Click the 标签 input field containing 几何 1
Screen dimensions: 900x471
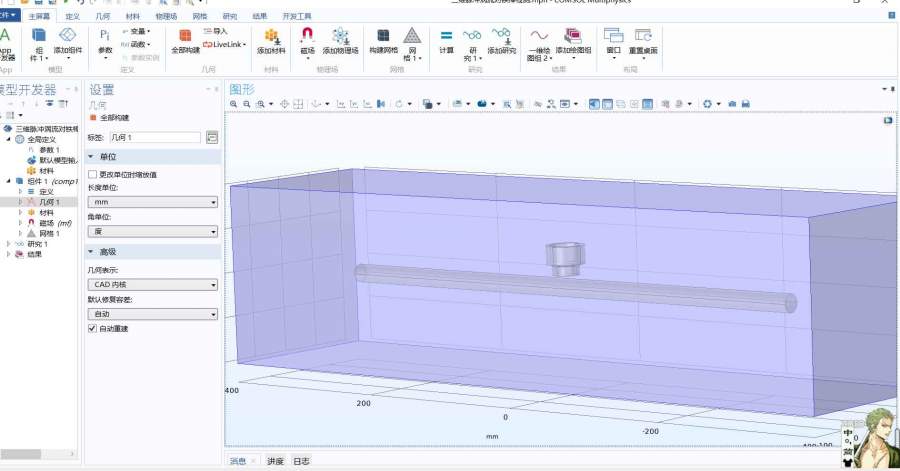pos(155,137)
